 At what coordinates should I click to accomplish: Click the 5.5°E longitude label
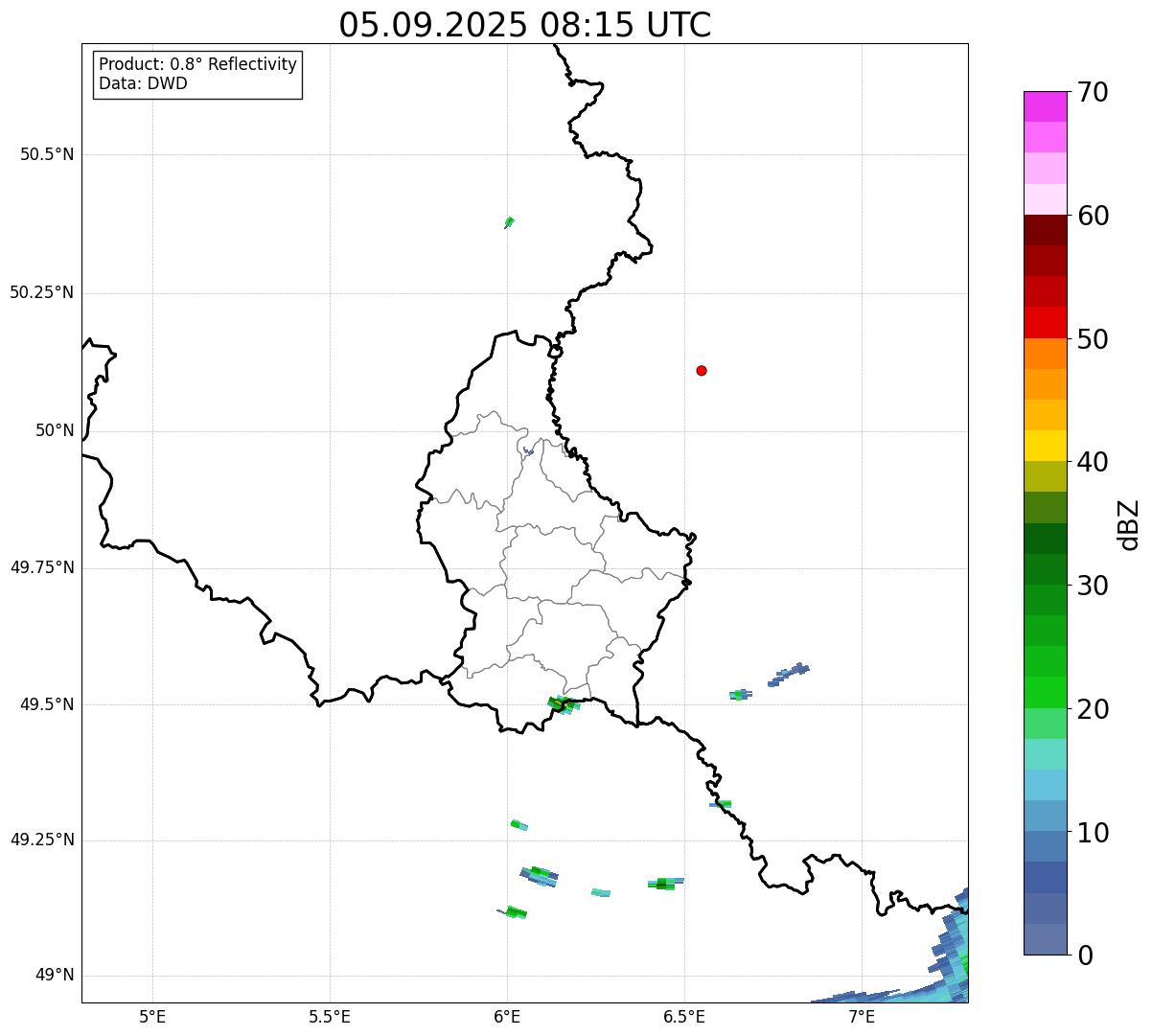330,1016
